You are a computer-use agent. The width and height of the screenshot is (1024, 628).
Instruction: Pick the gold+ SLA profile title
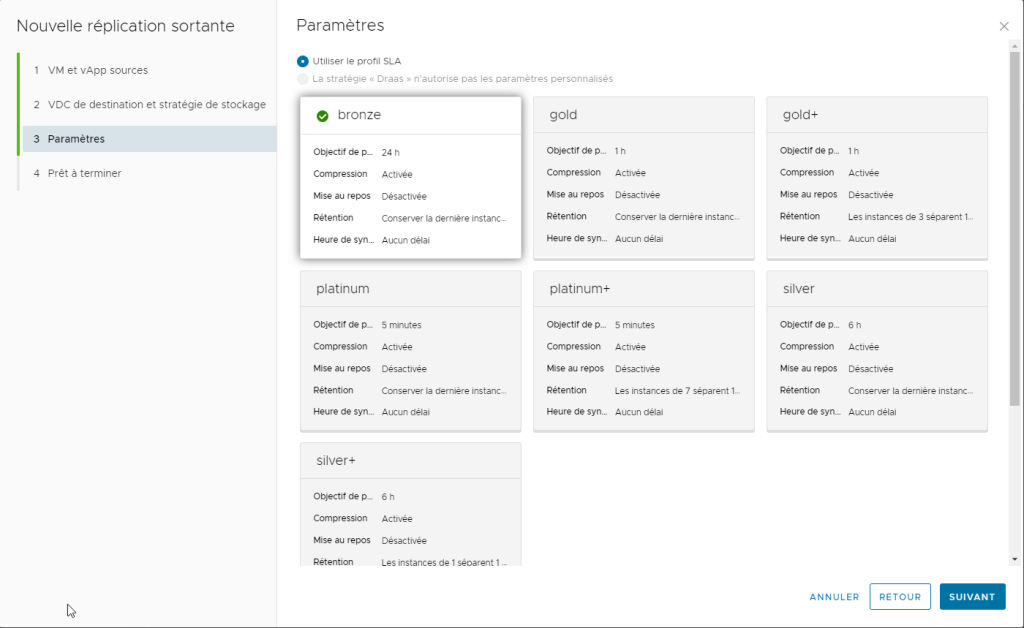(x=800, y=115)
